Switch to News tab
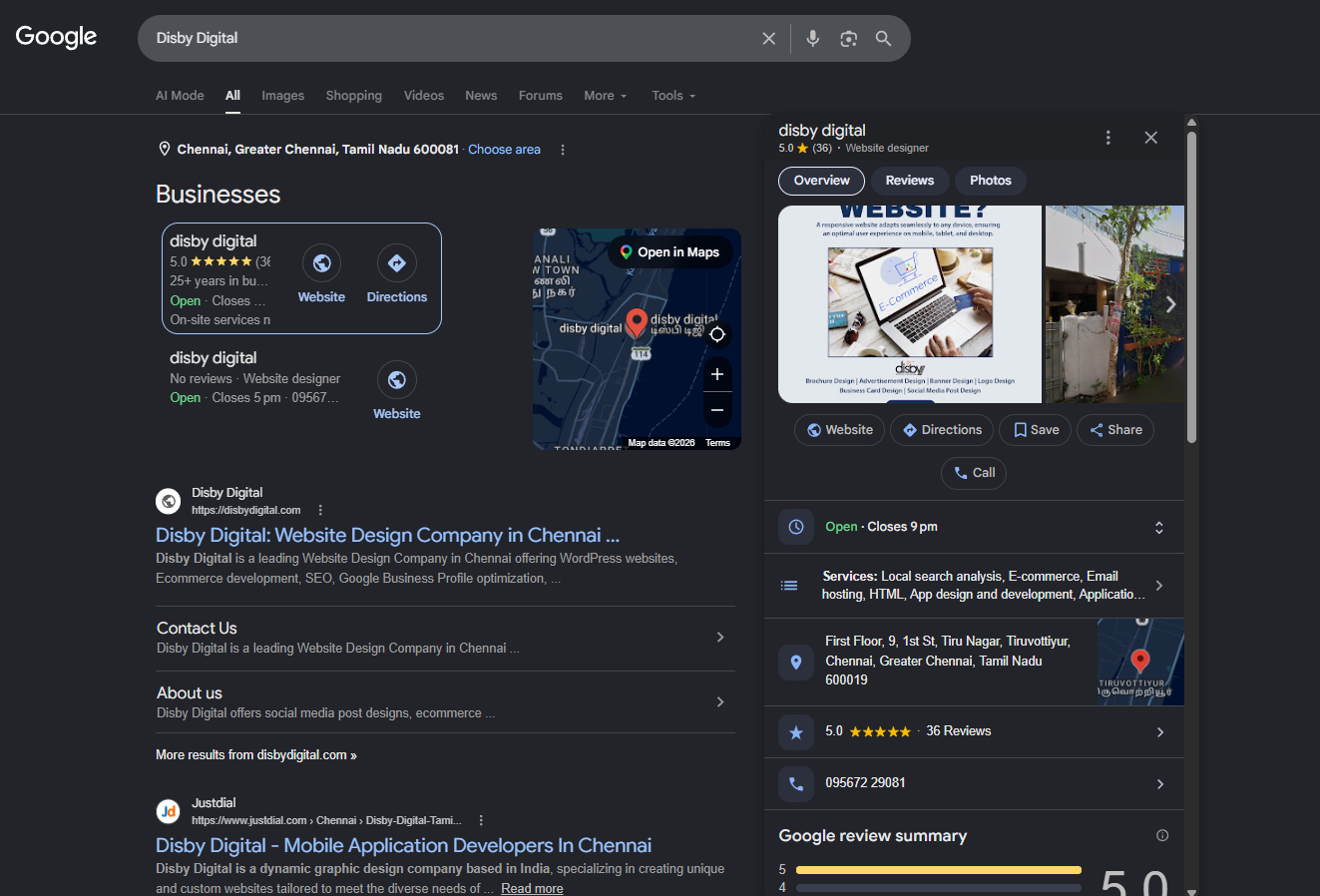The width and height of the screenshot is (1320, 896). coord(481,96)
